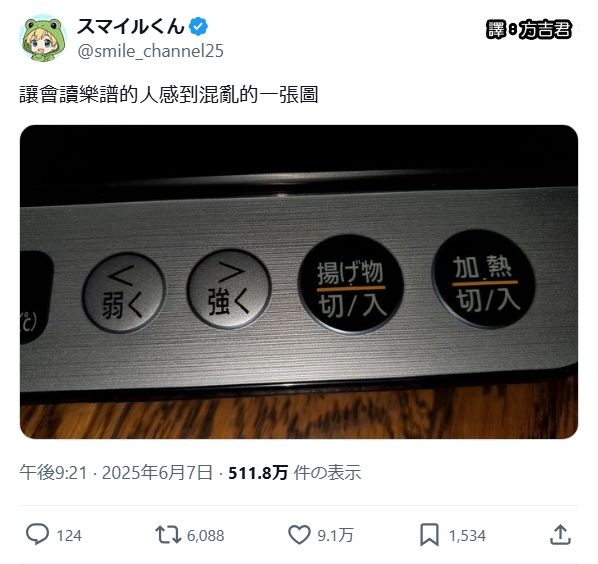Click the 124 replies count
This screenshot has width=598, height=564.
pos(69,535)
